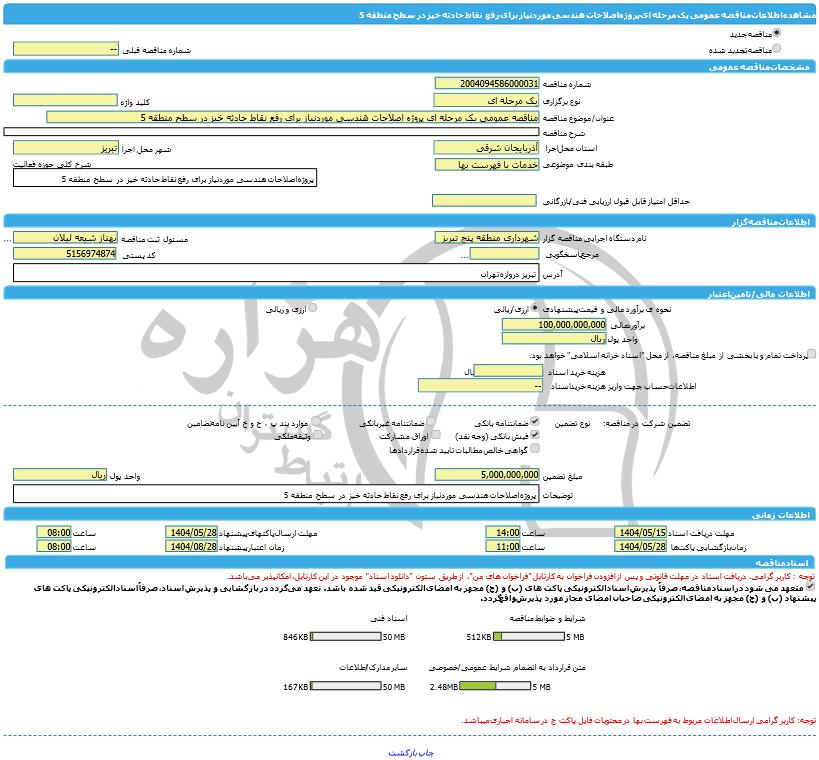Click the توضیحات description box
The height and width of the screenshot is (760, 819).
(x=276, y=494)
